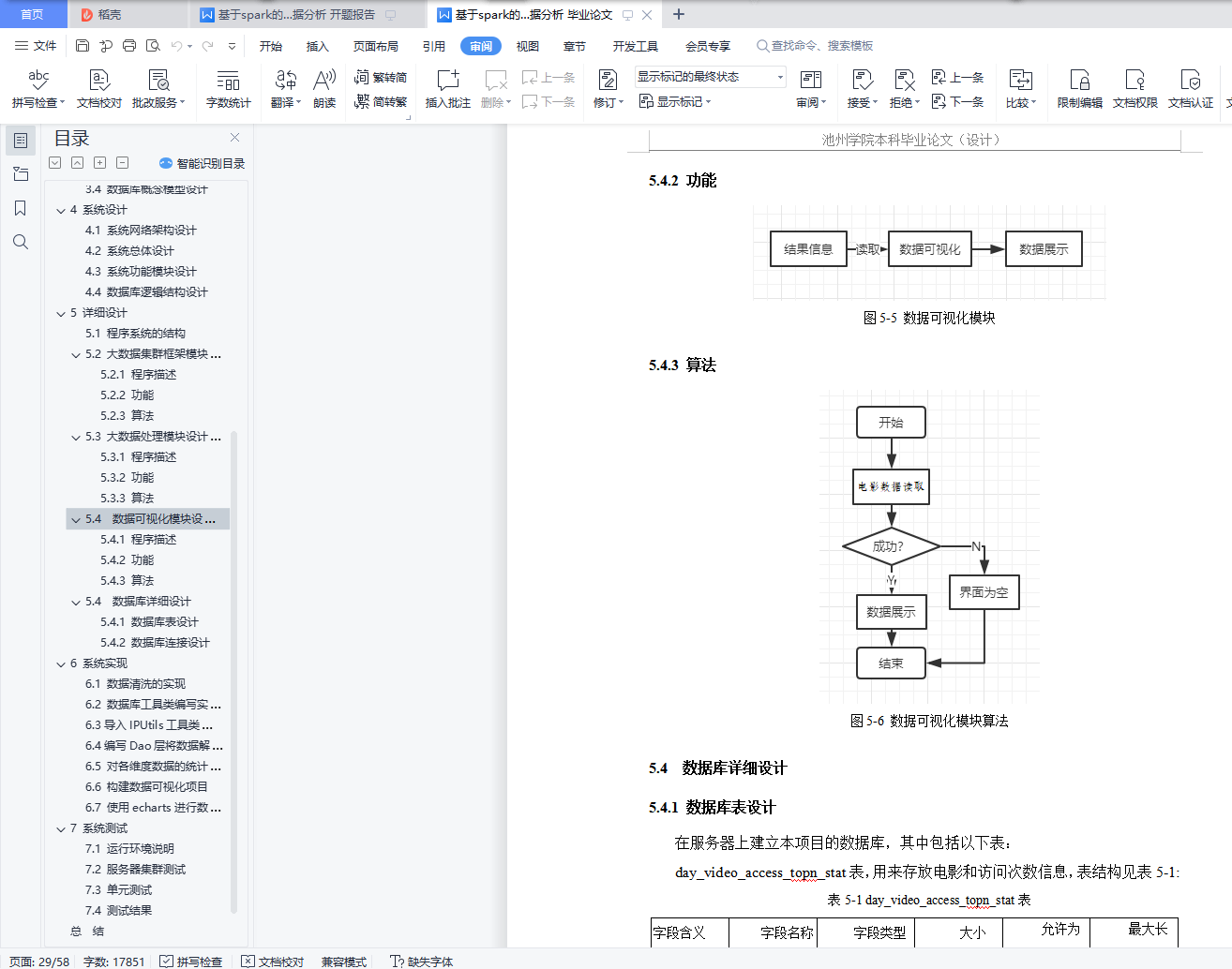The height and width of the screenshot is (969, 1232).
Task: Toggle 拼写检查 in the status bar
Action: tap(191, 962)
